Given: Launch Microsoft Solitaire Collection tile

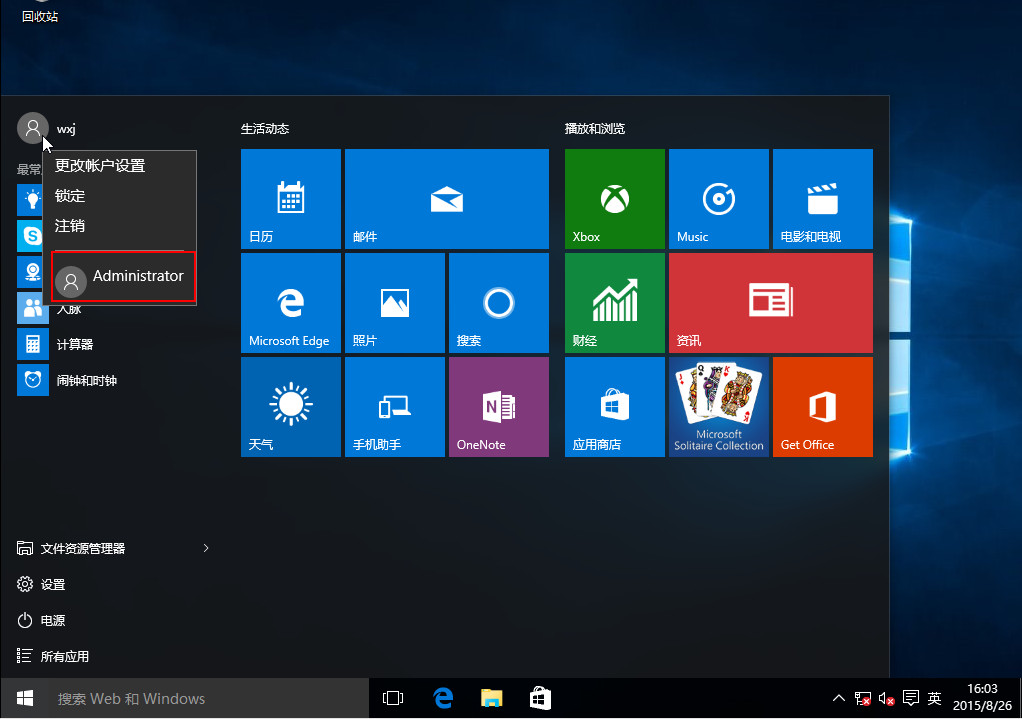Looking at the screenshot, I should [x=718, y=407].
